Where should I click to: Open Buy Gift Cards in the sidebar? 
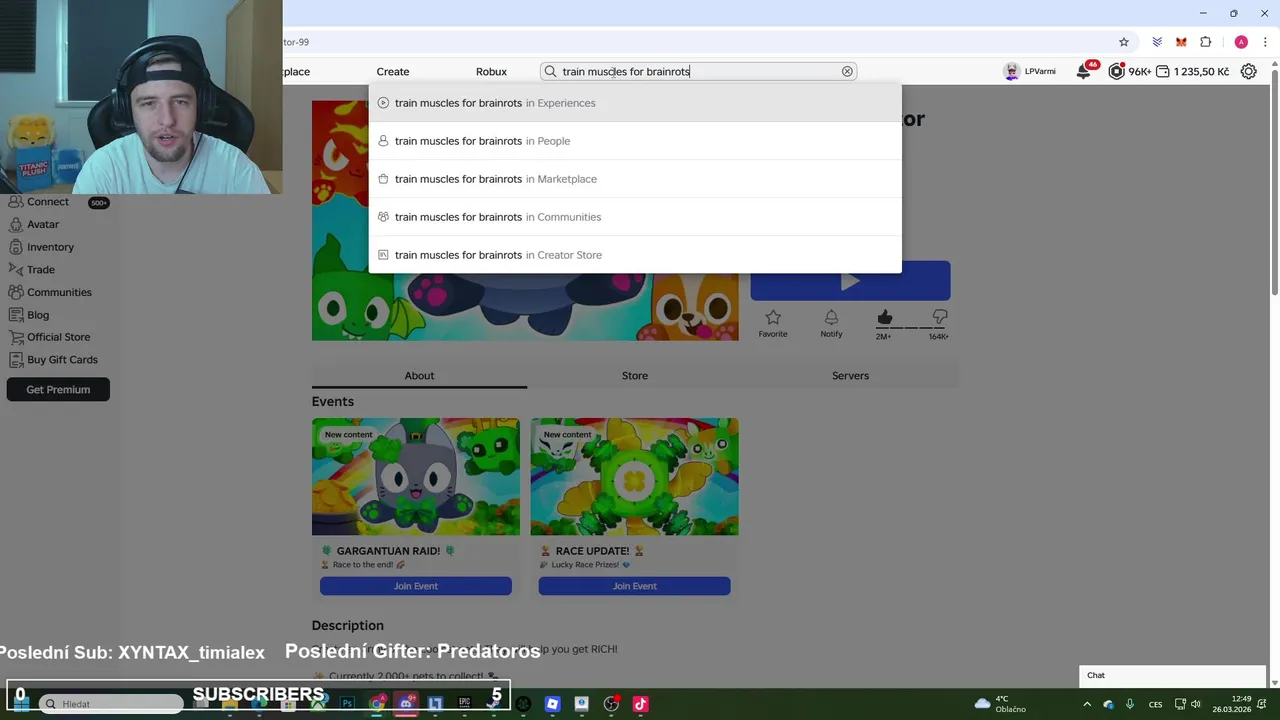pyautogui.click(x=62, y=360)
